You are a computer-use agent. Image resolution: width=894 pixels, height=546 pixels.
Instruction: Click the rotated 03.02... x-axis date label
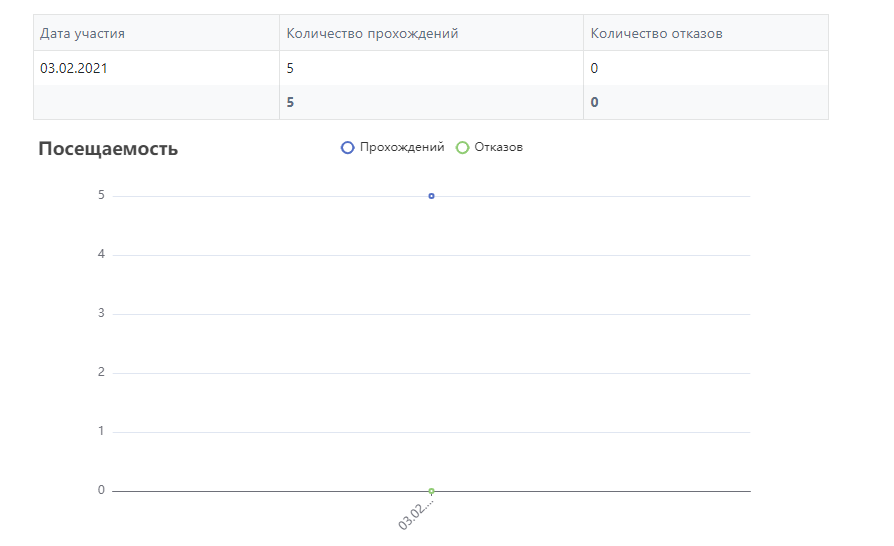pos(417,511)
